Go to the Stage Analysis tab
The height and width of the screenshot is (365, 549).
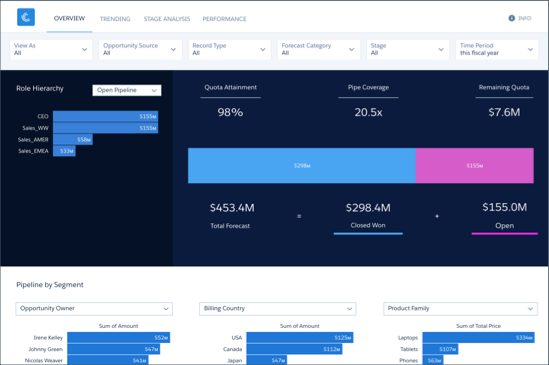point(167,19)
